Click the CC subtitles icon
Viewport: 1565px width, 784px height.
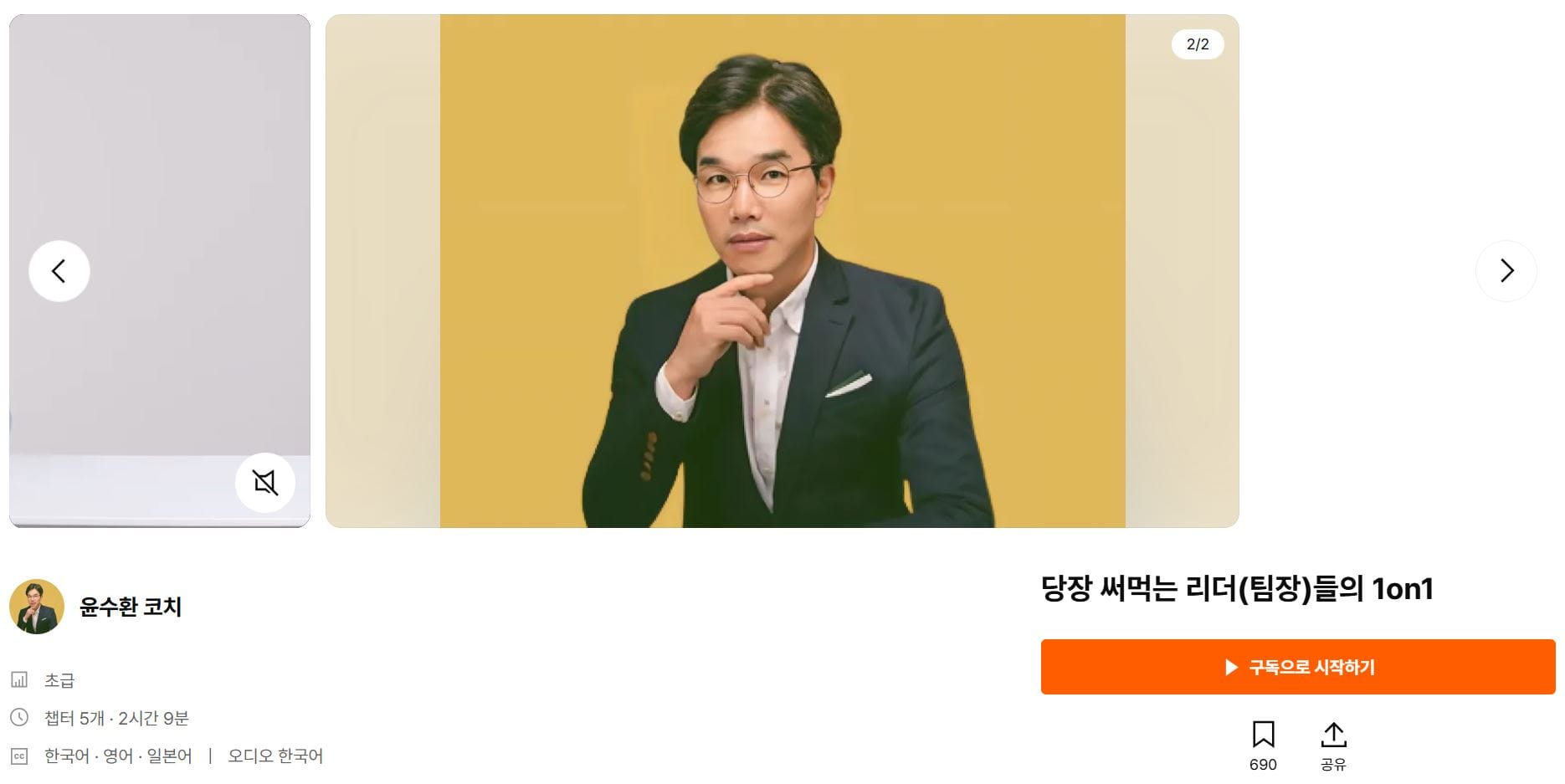pyautogui.click(x=19, y=756)
